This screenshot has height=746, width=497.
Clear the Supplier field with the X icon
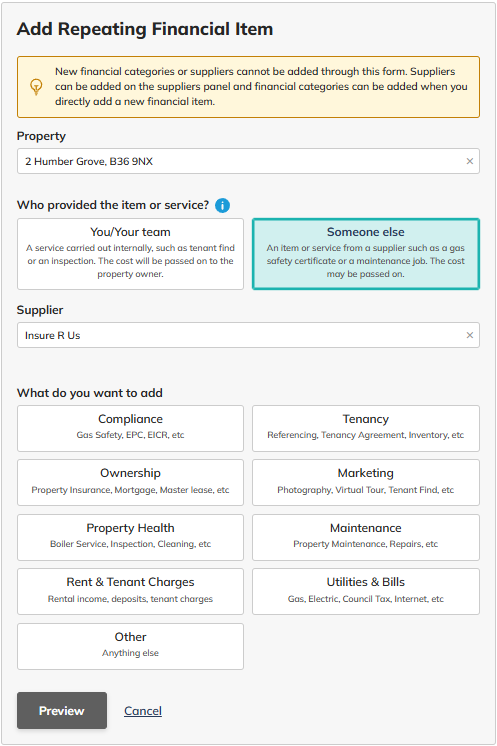(469, 335)
